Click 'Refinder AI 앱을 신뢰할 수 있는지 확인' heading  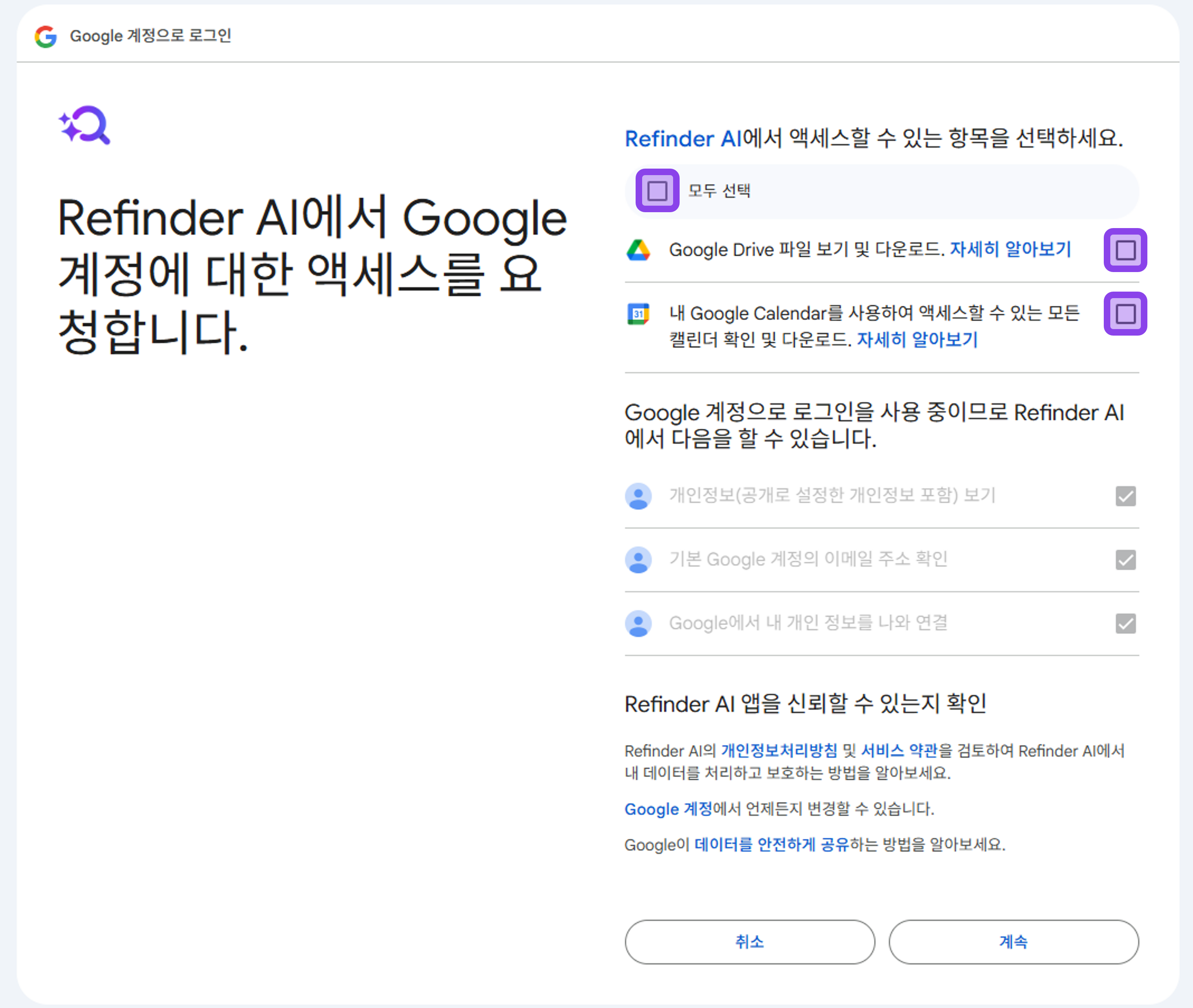tap(806, 704)
